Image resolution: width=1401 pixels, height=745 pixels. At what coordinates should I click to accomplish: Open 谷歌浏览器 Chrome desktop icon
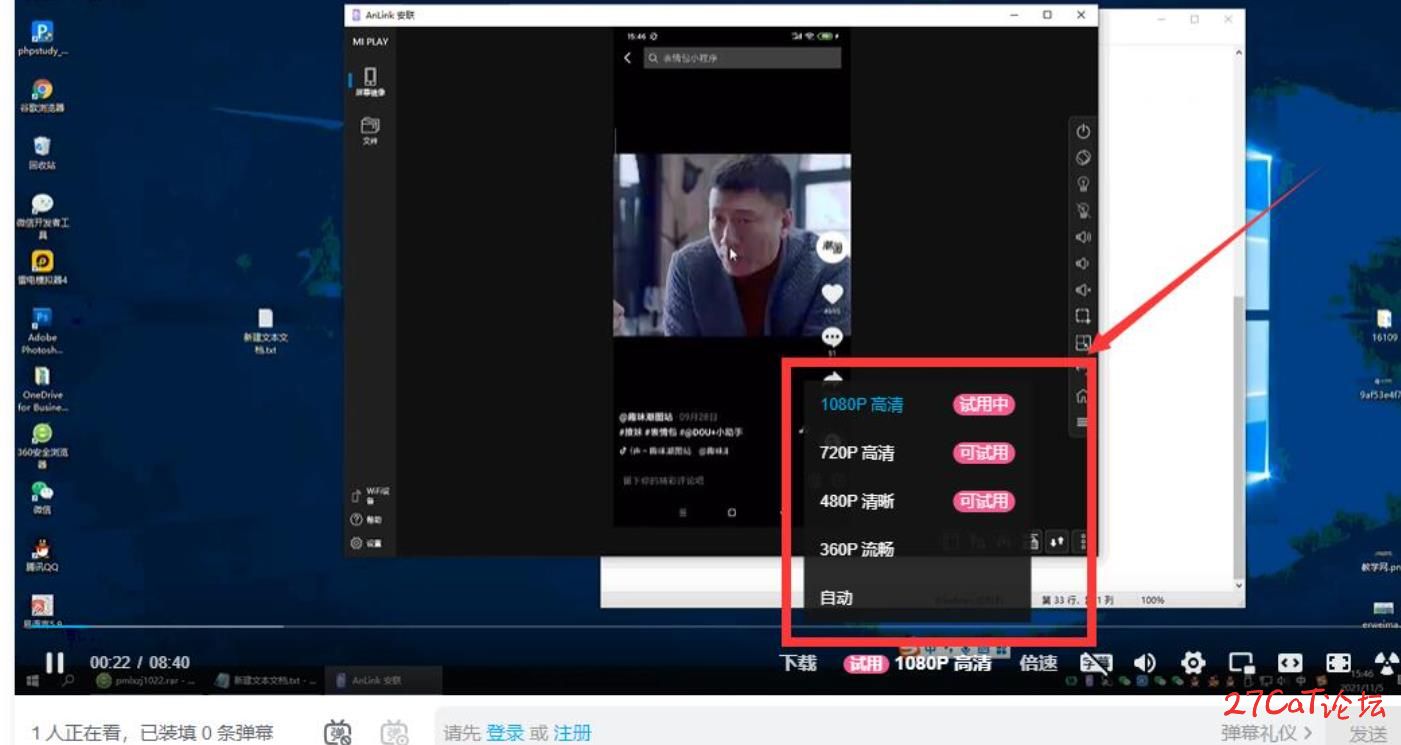(43, 96)
